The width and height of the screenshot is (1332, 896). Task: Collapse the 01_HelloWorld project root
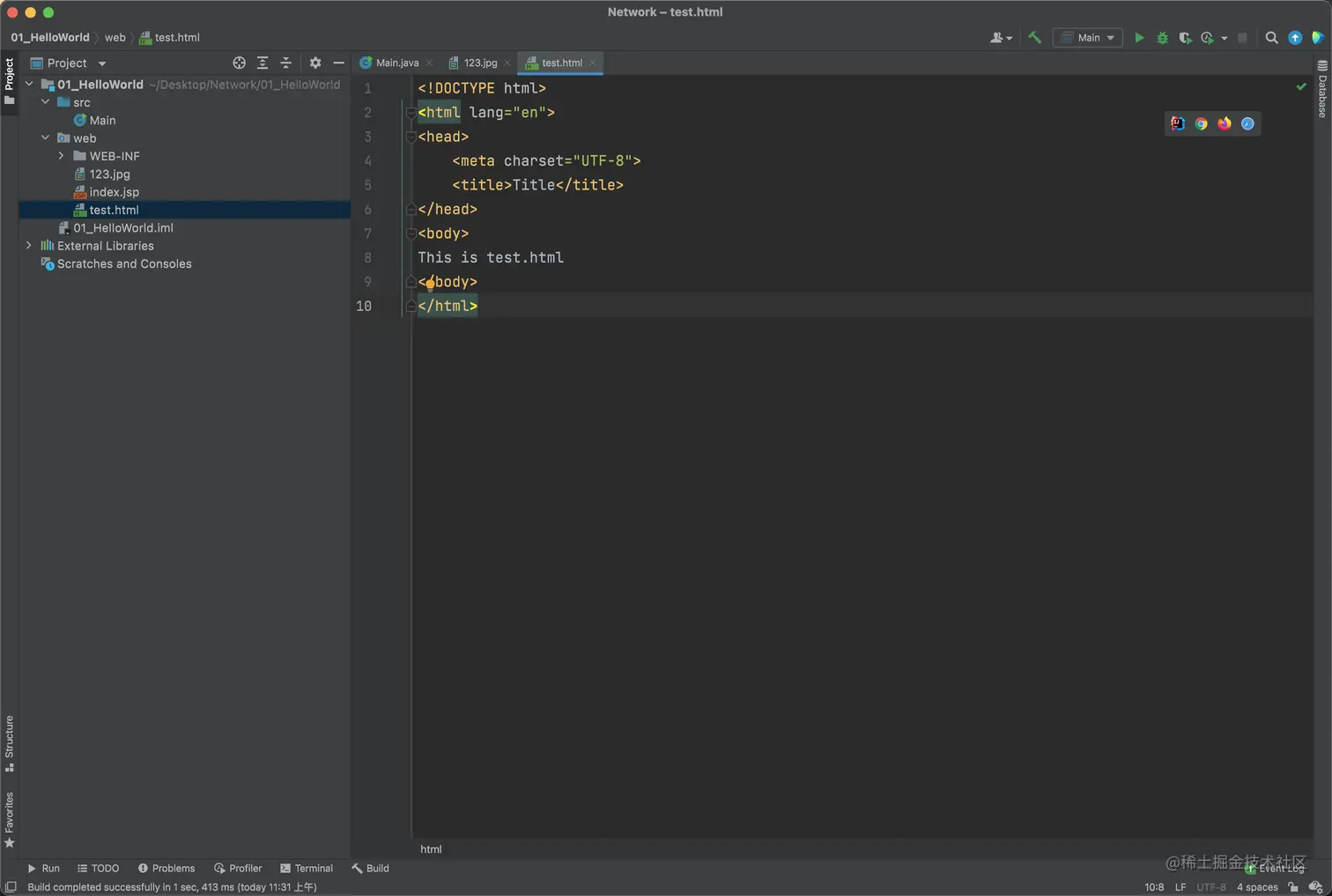[29, 85]
